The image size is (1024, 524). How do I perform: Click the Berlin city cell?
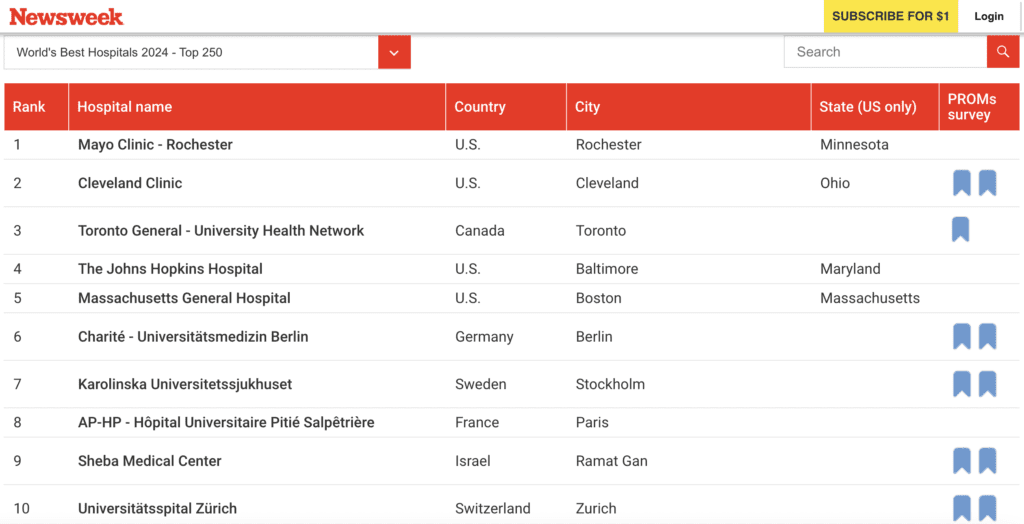point(594,336)
